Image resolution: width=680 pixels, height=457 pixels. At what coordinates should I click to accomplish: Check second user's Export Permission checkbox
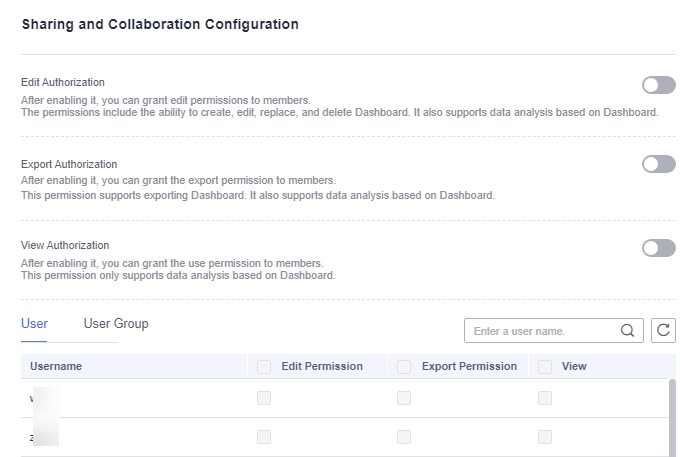tap(404, 437)
